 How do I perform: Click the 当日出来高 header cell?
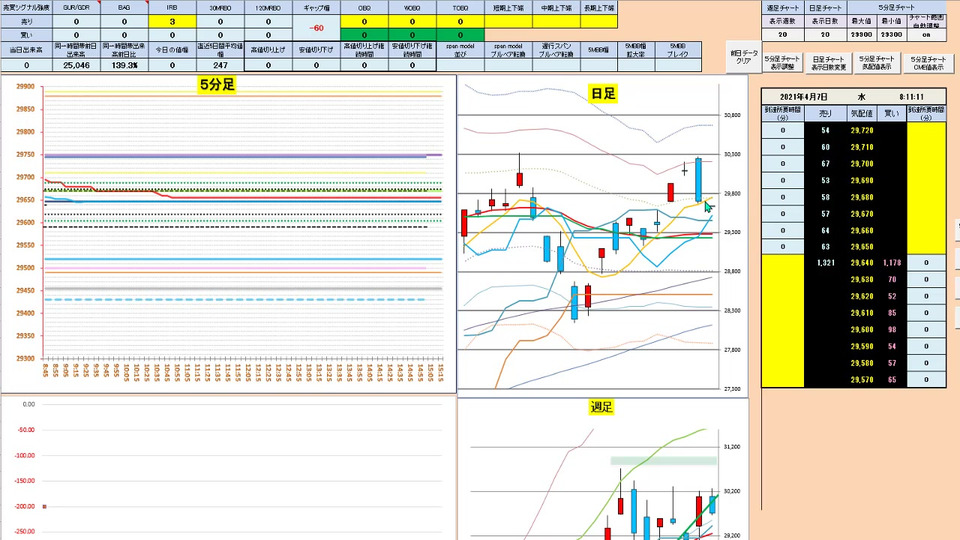(x=26, y=50)
